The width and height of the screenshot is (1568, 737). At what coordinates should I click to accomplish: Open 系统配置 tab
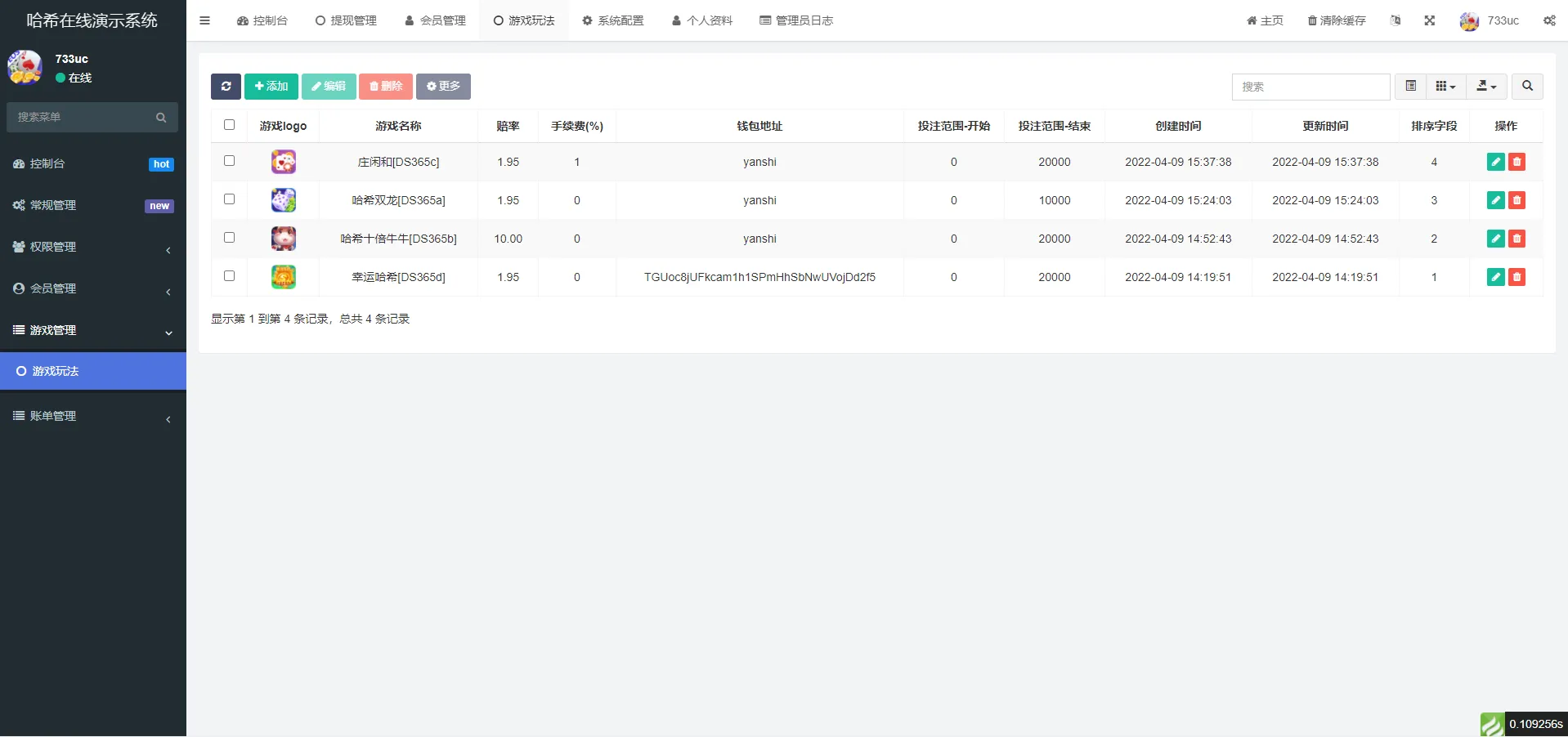(613, 20)
